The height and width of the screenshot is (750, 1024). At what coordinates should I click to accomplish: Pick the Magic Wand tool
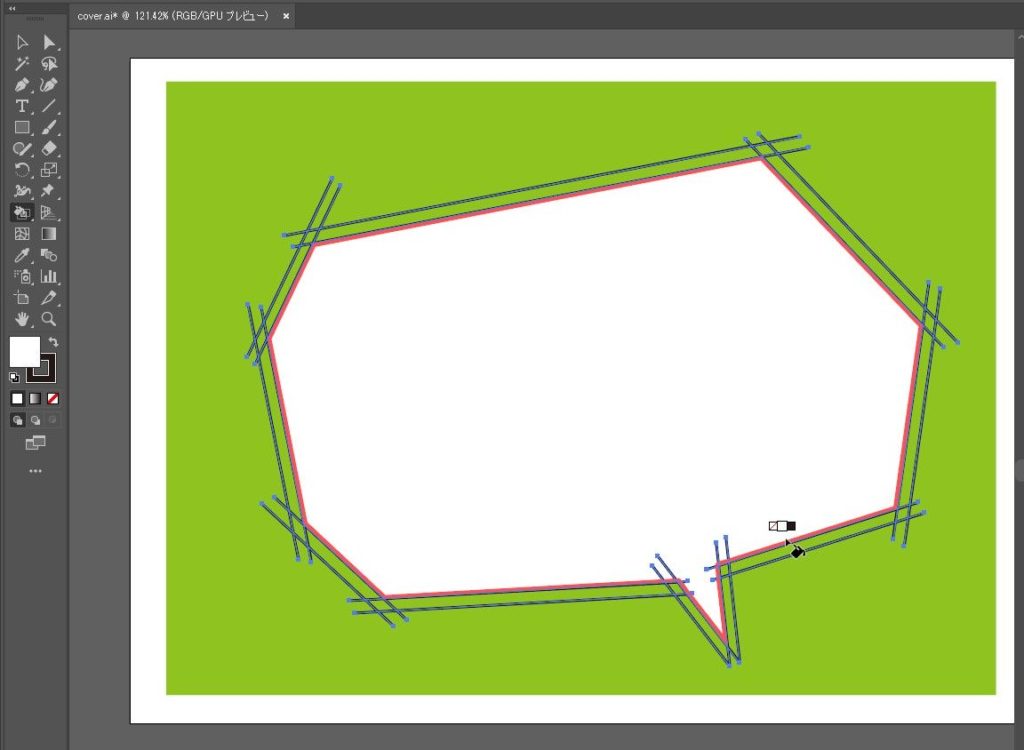coord(22,63)
